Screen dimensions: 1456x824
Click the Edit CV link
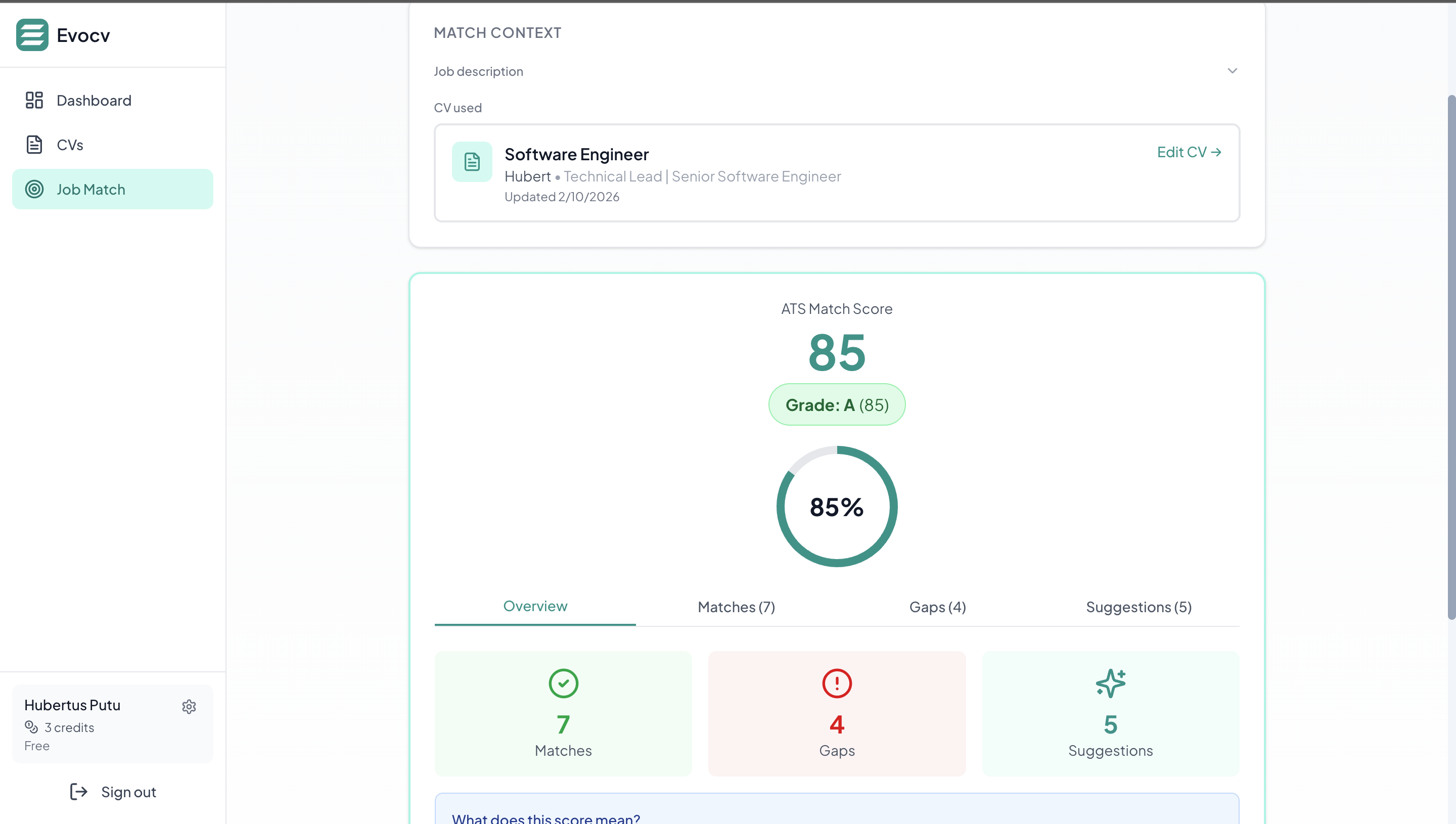pos(1189,152)
